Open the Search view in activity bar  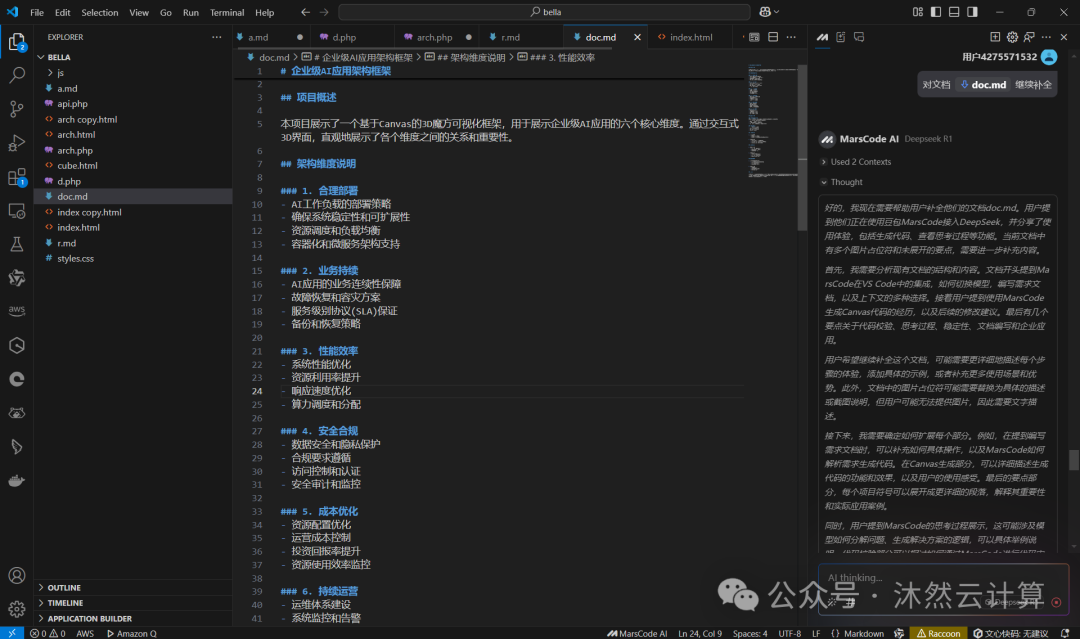[17, 75]
